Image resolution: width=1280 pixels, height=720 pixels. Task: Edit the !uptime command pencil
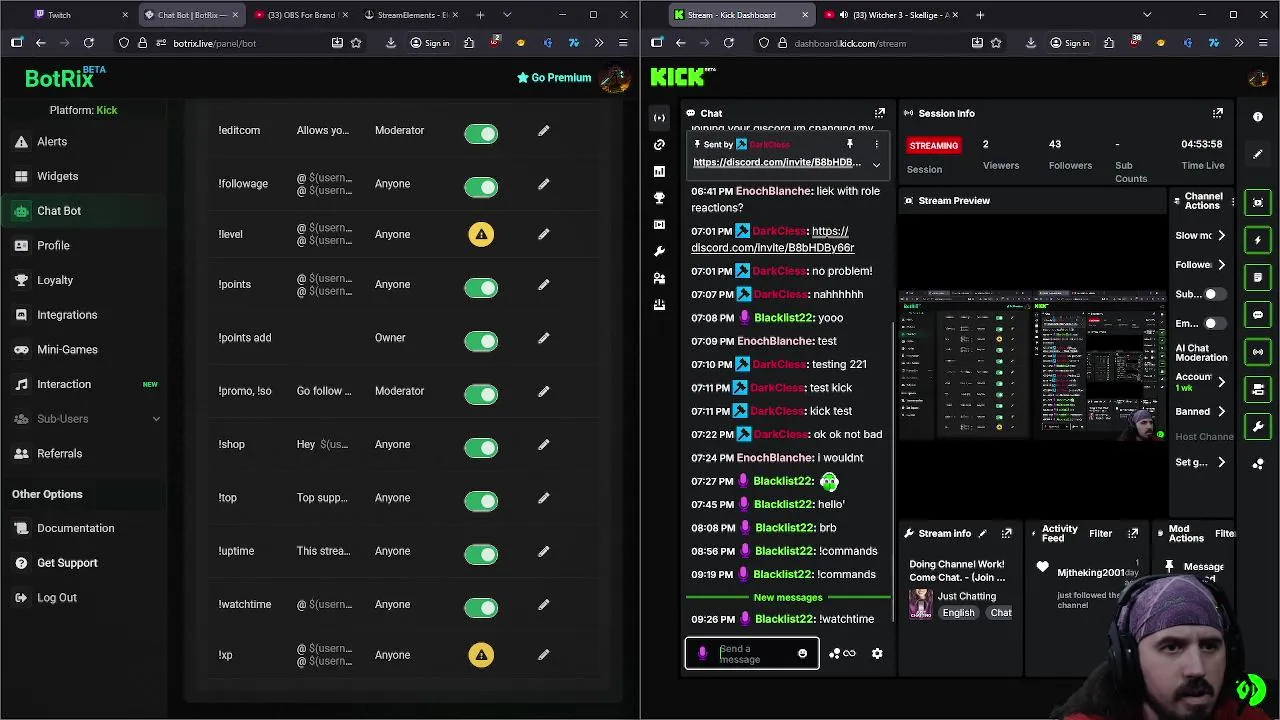543,551
